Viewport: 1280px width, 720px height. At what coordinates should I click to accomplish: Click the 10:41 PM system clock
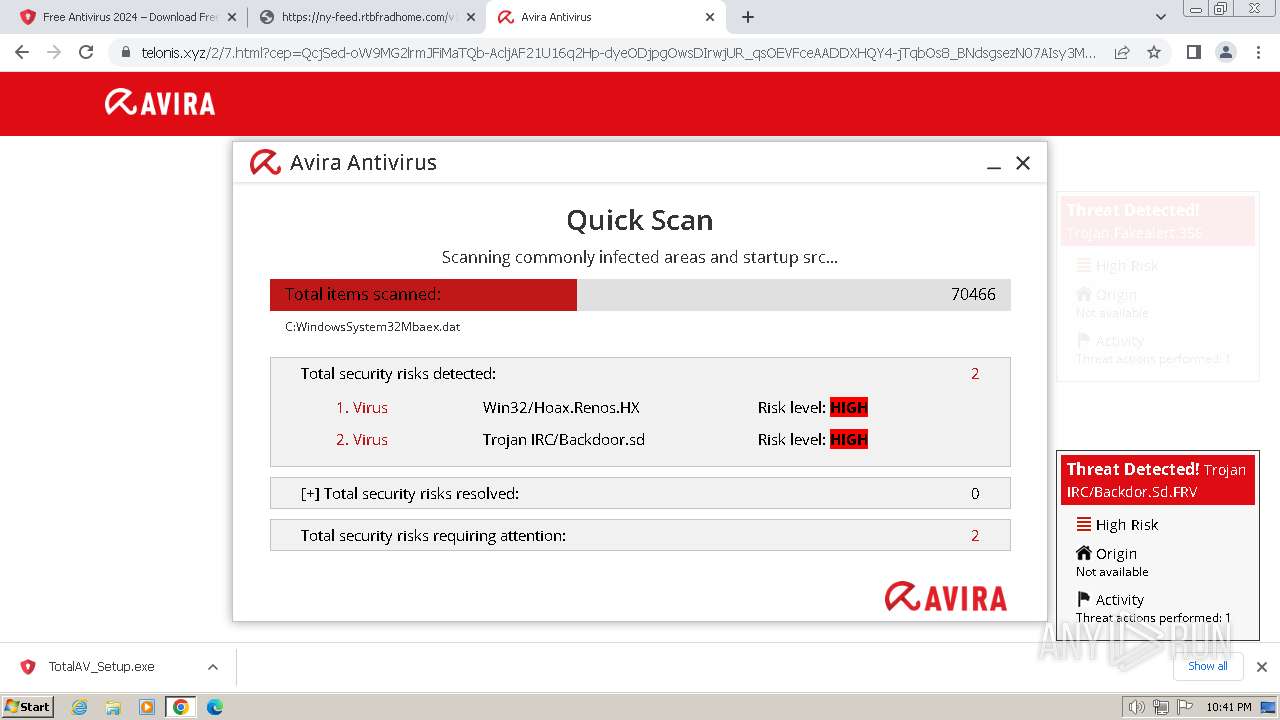coord(1229,707)
